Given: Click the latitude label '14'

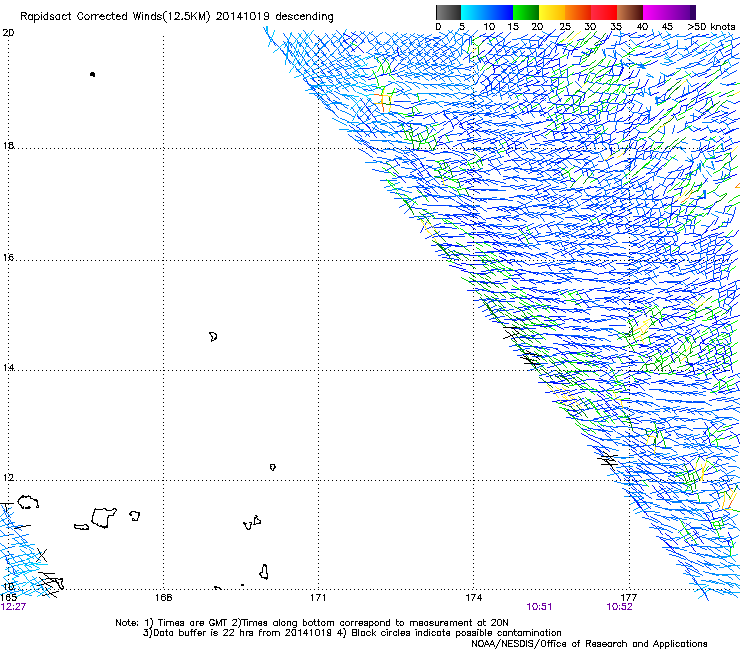Looking at the screenshot, I should [8, 367].
